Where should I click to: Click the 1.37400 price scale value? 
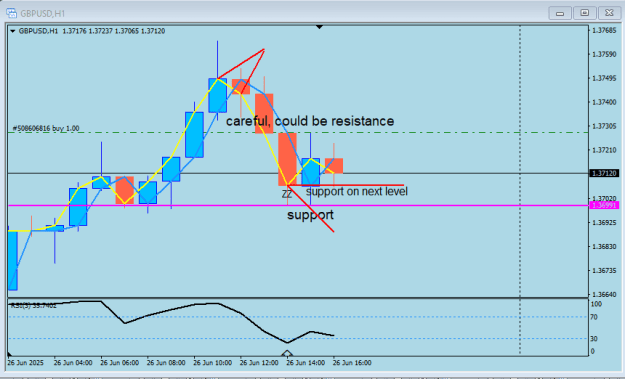click(x=604, y=102)
